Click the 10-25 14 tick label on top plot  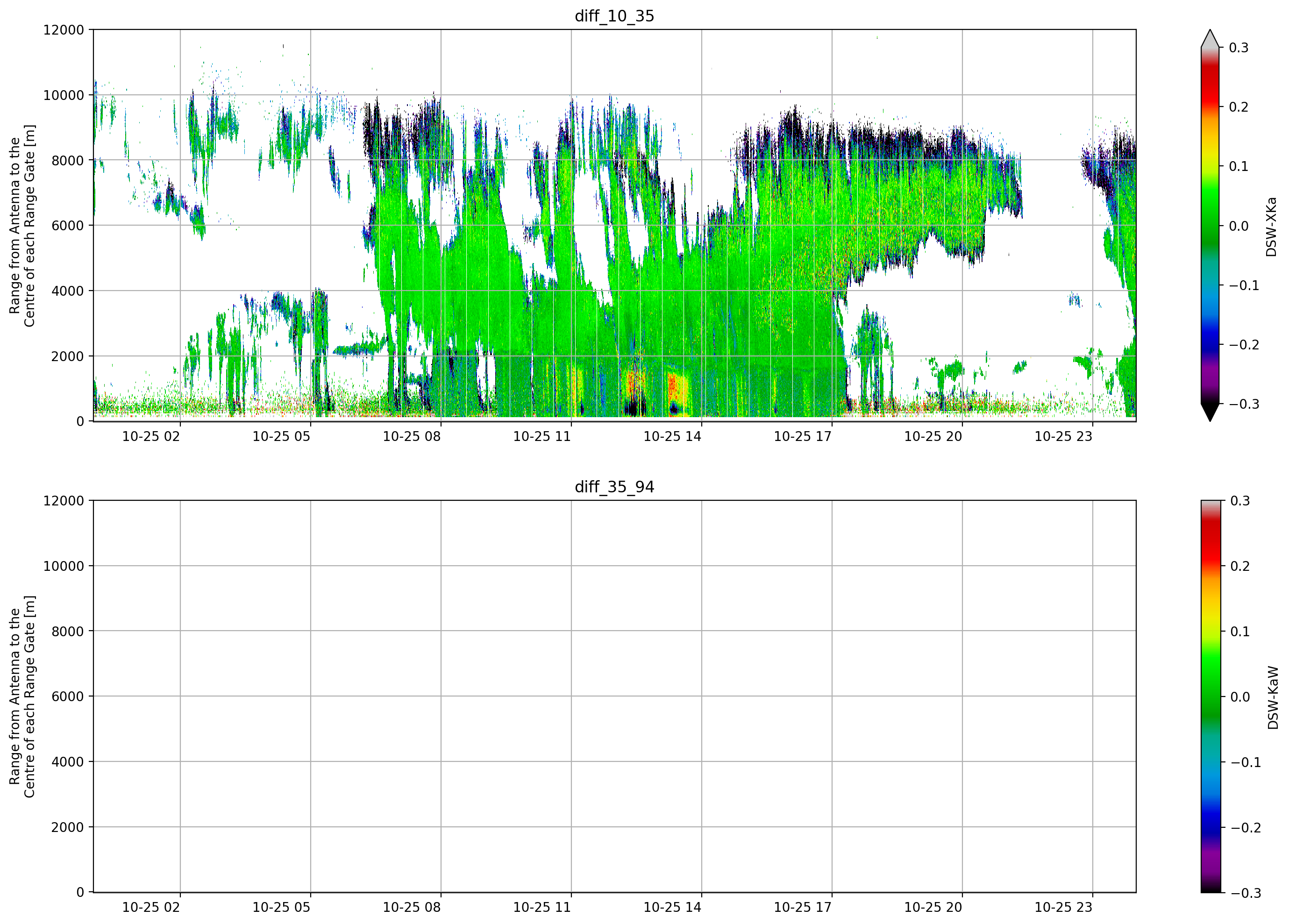(x=672, y=436)
